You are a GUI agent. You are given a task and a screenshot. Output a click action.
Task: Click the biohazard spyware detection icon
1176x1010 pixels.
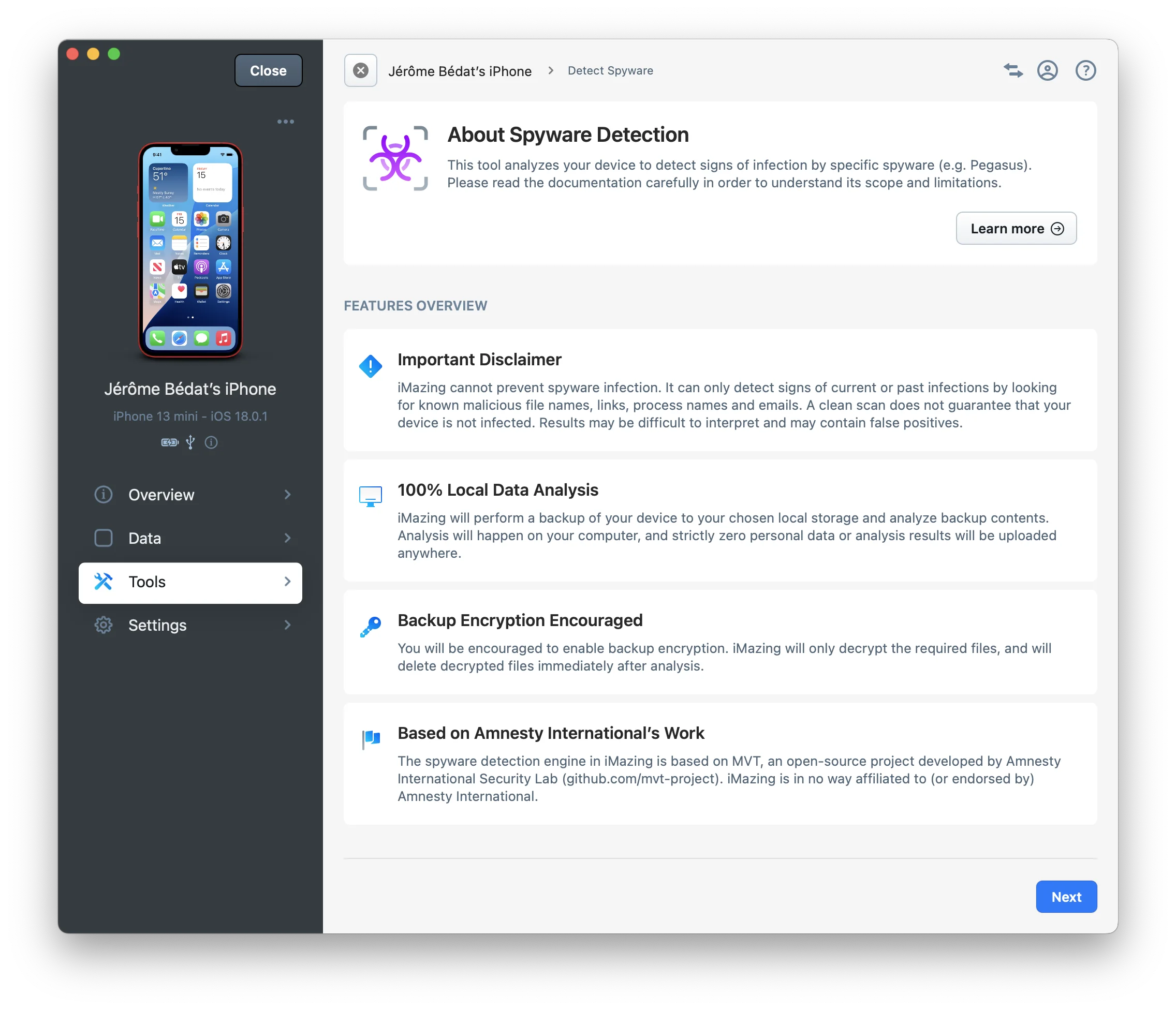(395, 158)
